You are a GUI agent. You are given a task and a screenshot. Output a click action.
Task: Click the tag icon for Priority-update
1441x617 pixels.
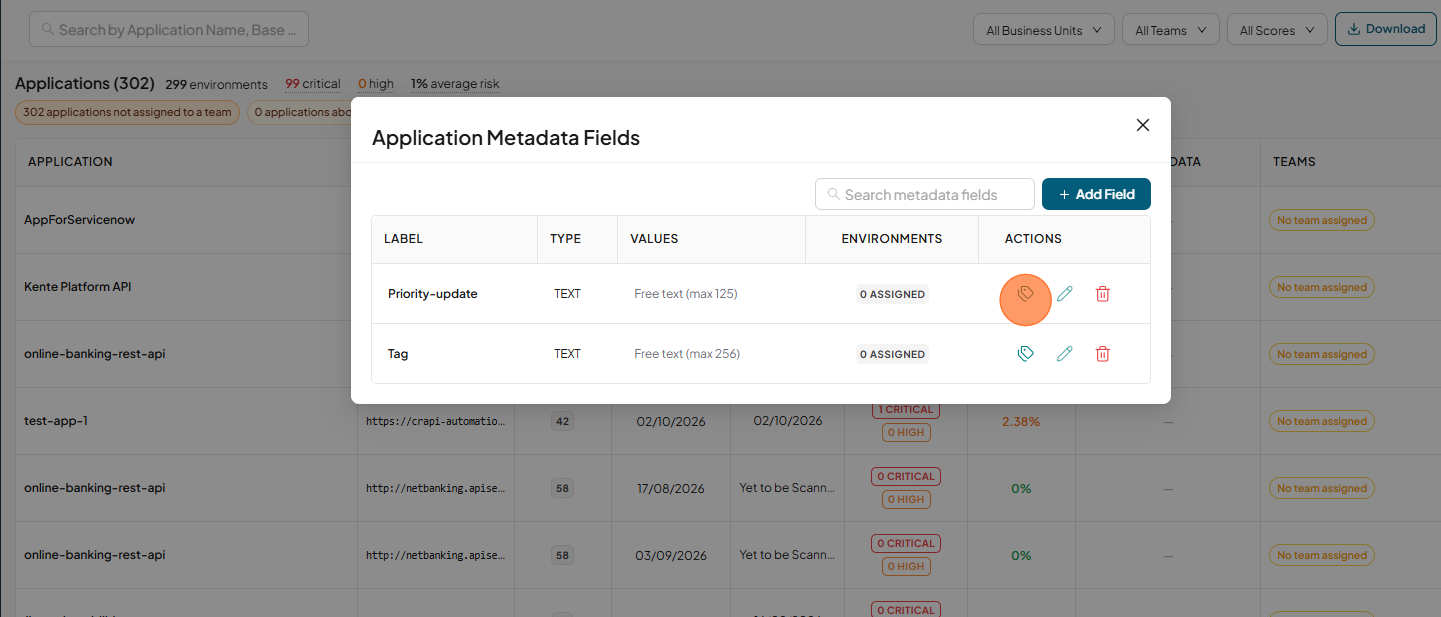[x=1025, y=294]
